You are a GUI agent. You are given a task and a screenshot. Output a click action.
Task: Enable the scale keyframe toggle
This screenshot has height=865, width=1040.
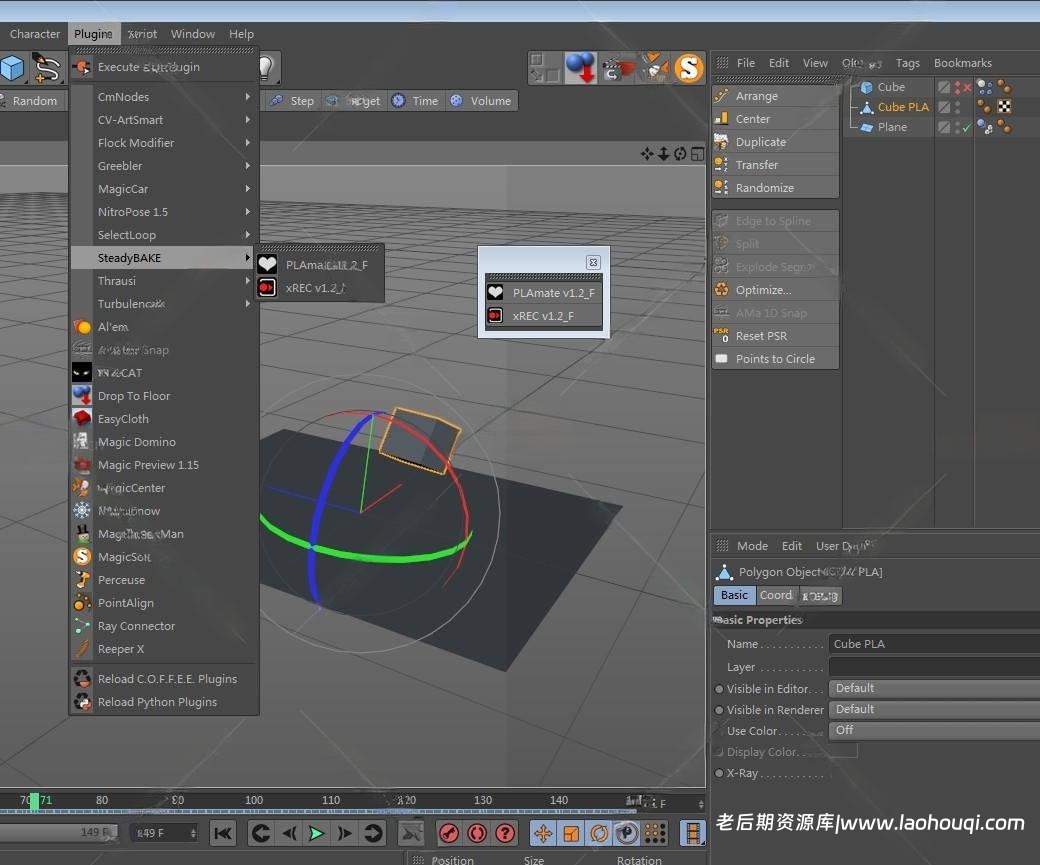coord(571,833)
